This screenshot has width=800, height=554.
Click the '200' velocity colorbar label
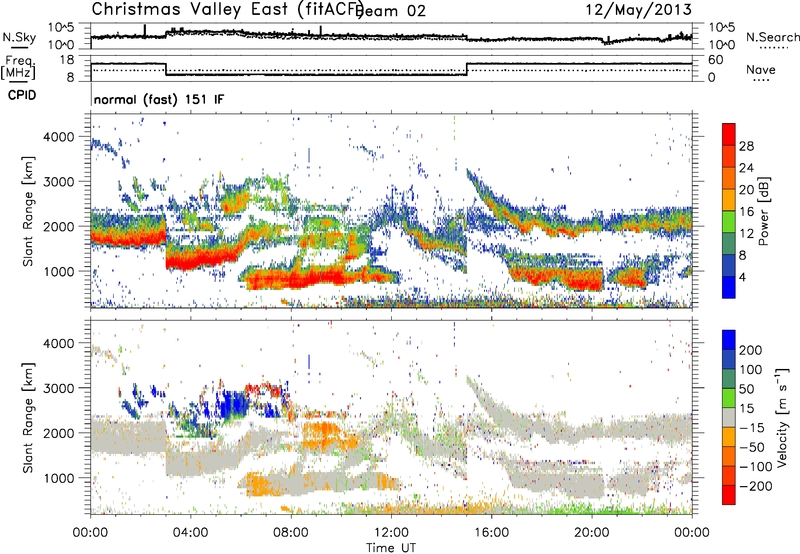click(750, 350)
